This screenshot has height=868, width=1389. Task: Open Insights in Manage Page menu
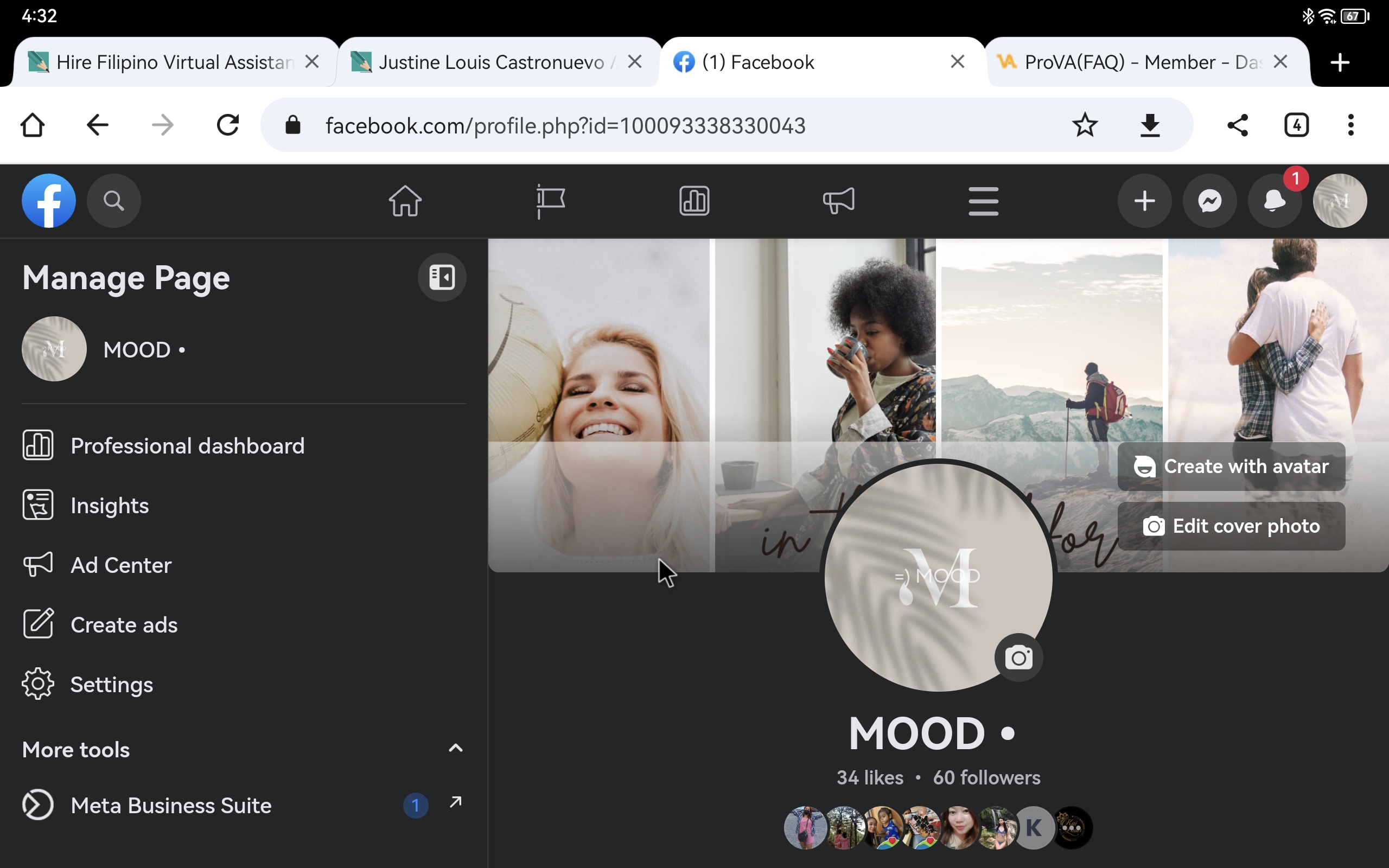coord(109,506)
